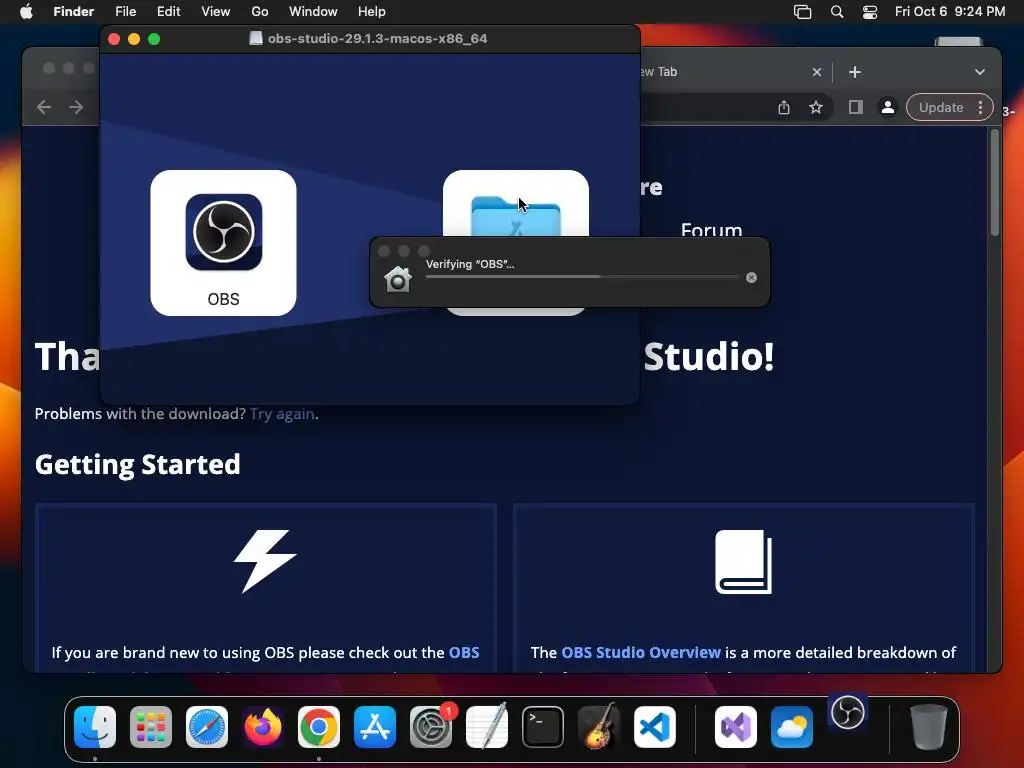Viewport: 1024px width, 768px height.
Task: Open Launchpad from the Dock
Action: (151, 727)
